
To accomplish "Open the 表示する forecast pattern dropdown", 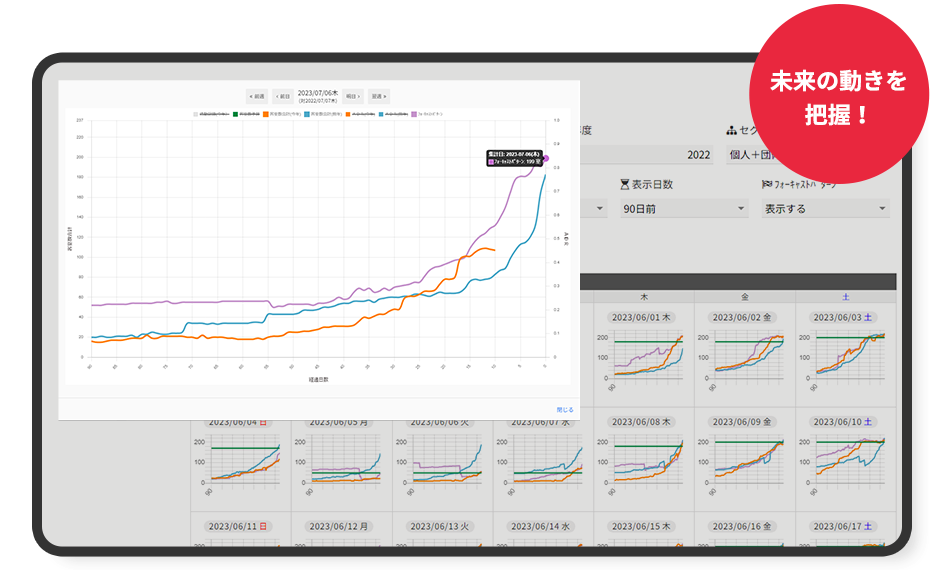I will (825, 209).
